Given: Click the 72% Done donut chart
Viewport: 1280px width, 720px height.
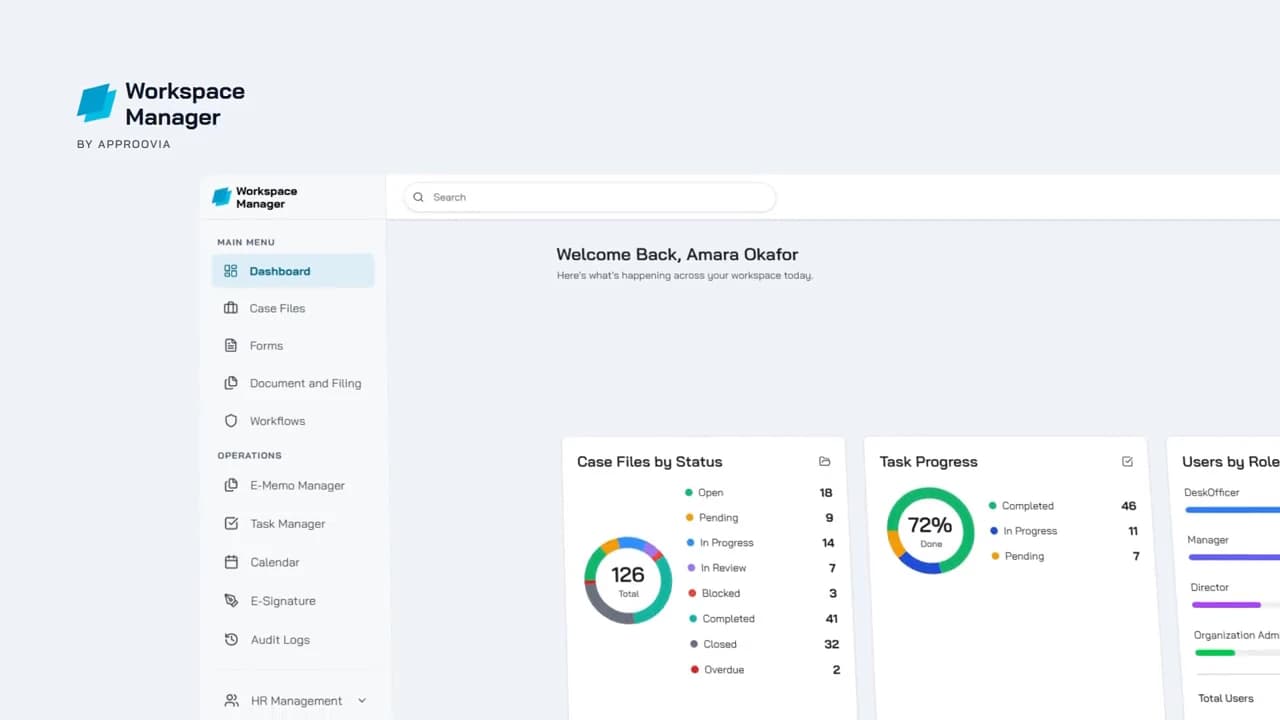Looking at the screenshot, I should point(930,530).
